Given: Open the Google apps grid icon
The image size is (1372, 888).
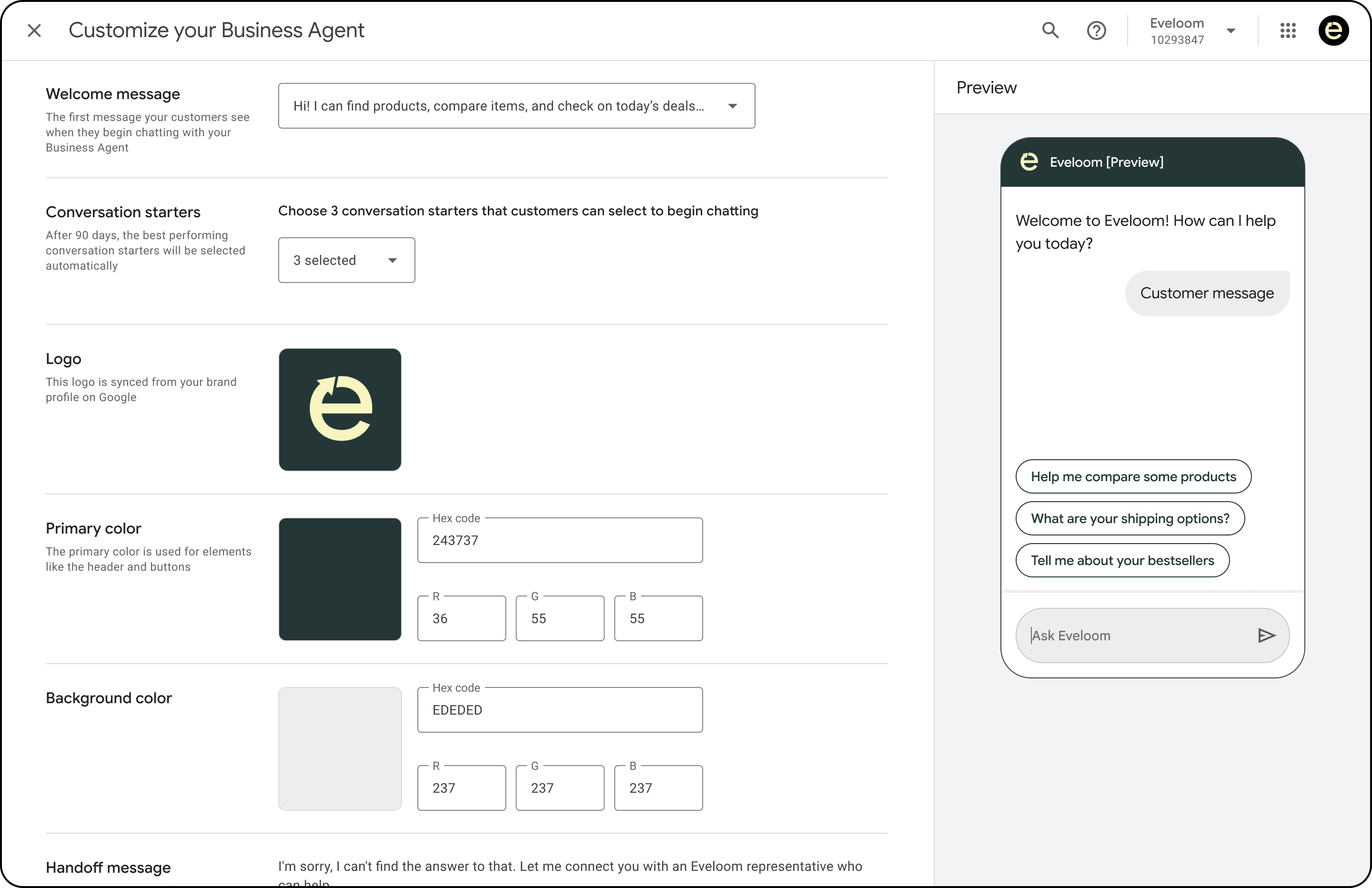Looking at the screenshot, I should click(1288, 30).
